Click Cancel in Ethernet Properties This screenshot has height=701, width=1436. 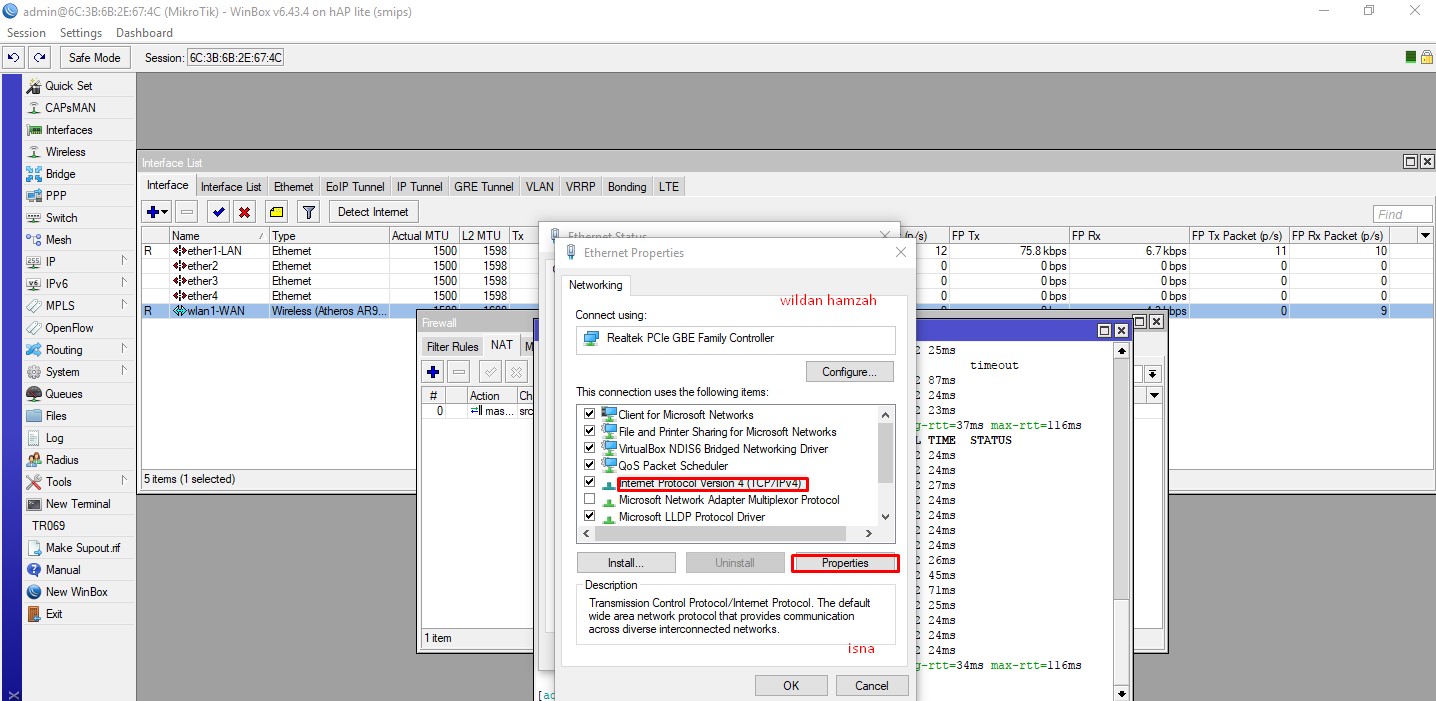click(872, 686)
